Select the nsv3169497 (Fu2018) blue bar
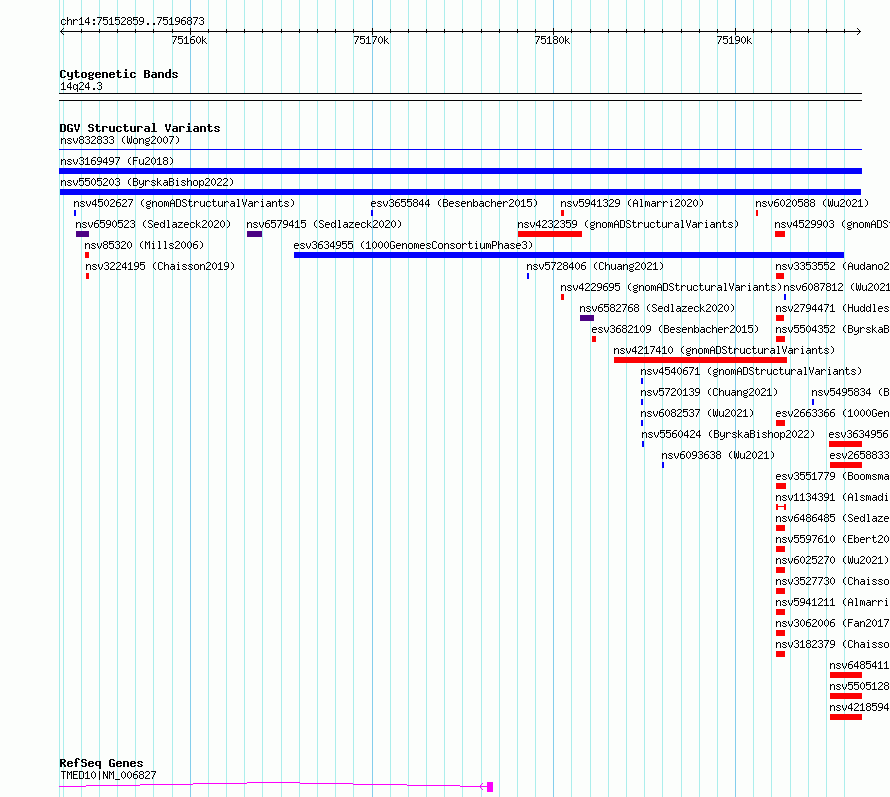This screenshot has width=890, height=797. (460, 171)
